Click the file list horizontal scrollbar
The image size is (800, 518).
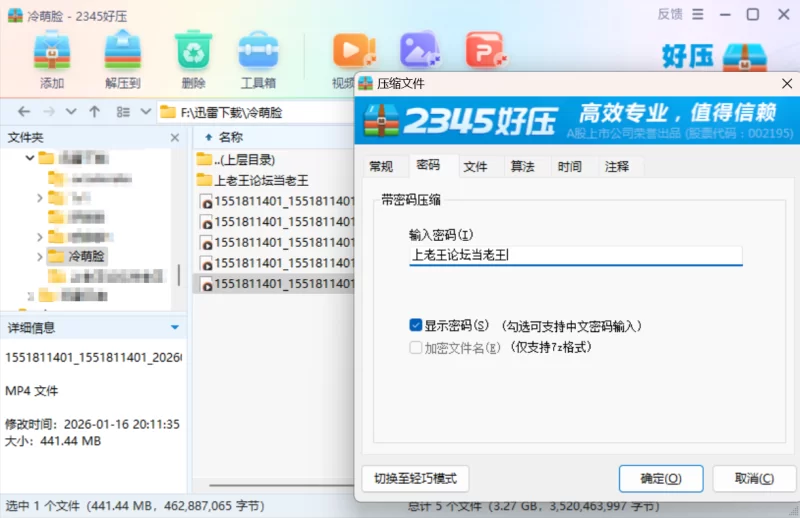(x=282, y=485)
